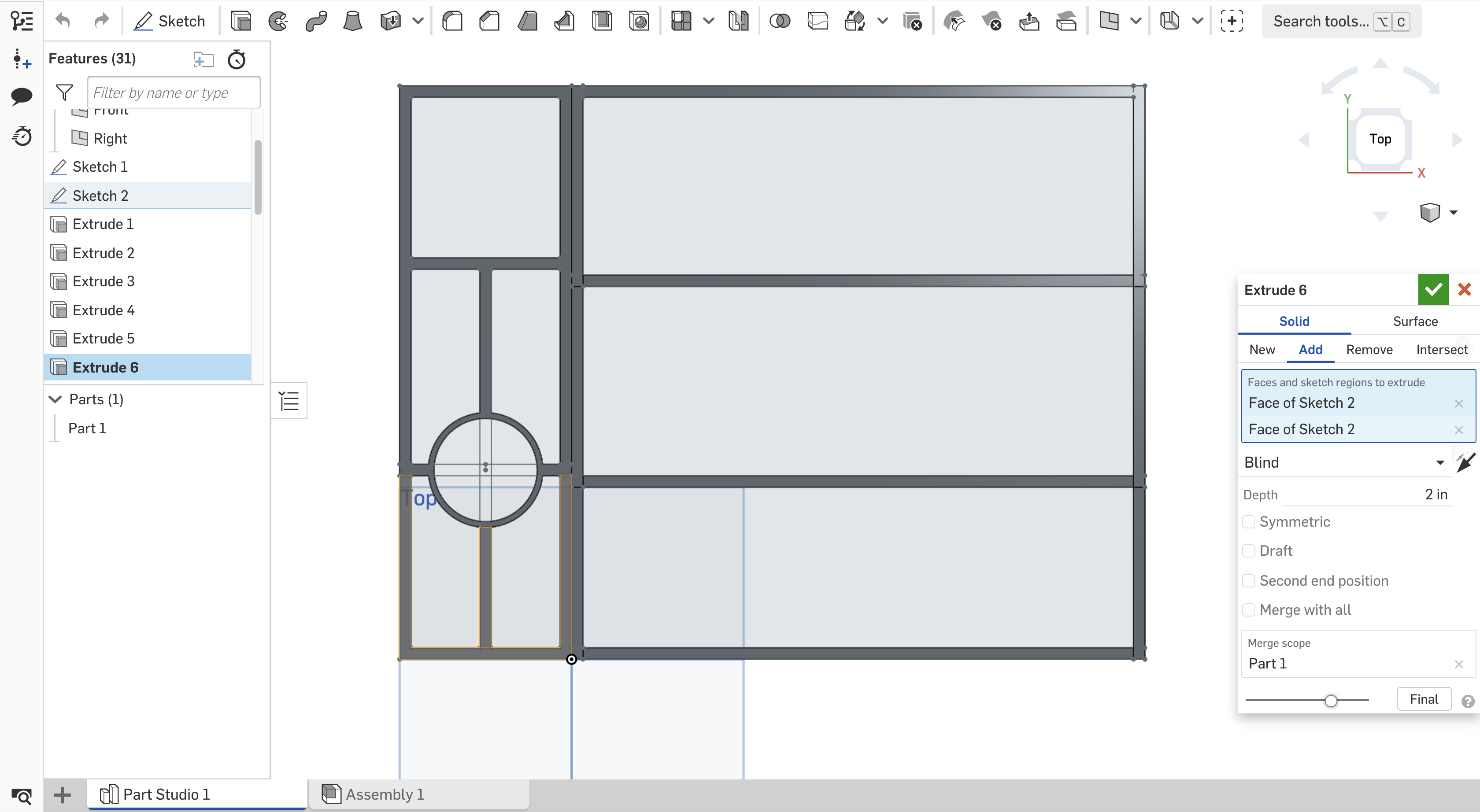Image resolution: width=1480 pixels, height=812 pixels.
Task: Click on Sketch 1 in feature list
Action: pyautogui.click(x=100, y=166)
